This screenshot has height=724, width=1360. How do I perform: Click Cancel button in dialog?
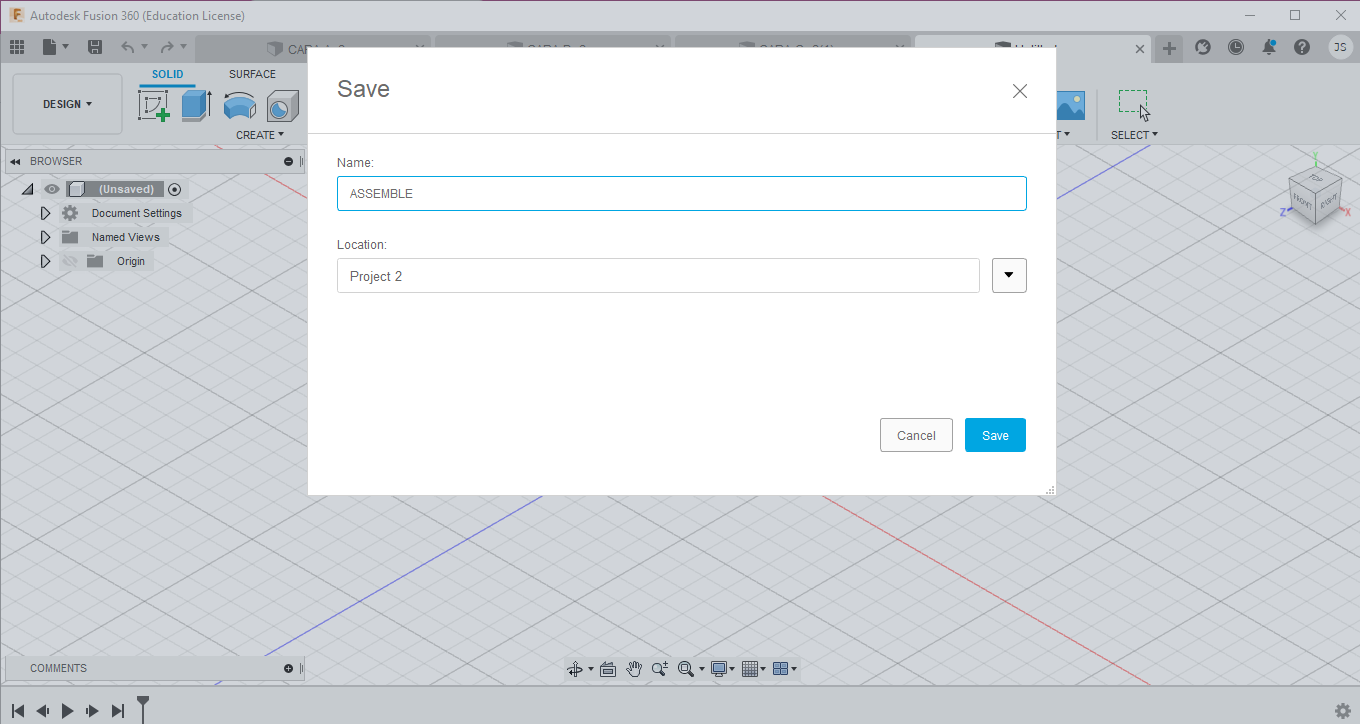pyautogui.click(x=916, y=435)
